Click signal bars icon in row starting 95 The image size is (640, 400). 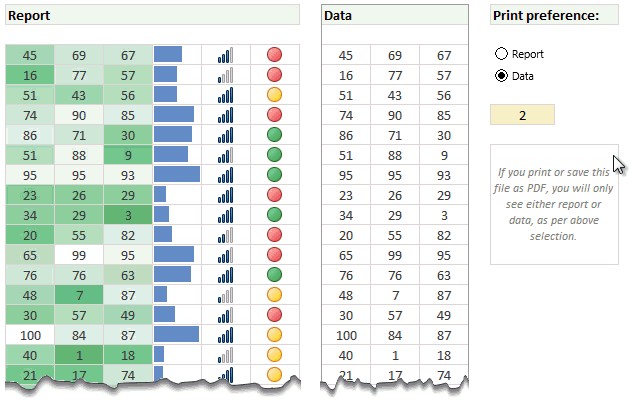pyautogui.click(x=226, y=174)
